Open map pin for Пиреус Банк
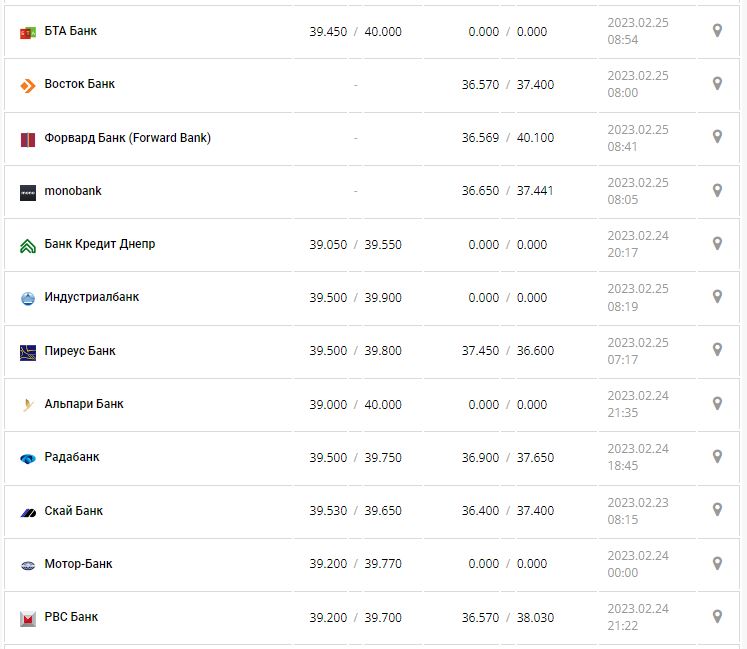Image resolution: width=747 pixels, height=649 pixels. tap(717, 350)
